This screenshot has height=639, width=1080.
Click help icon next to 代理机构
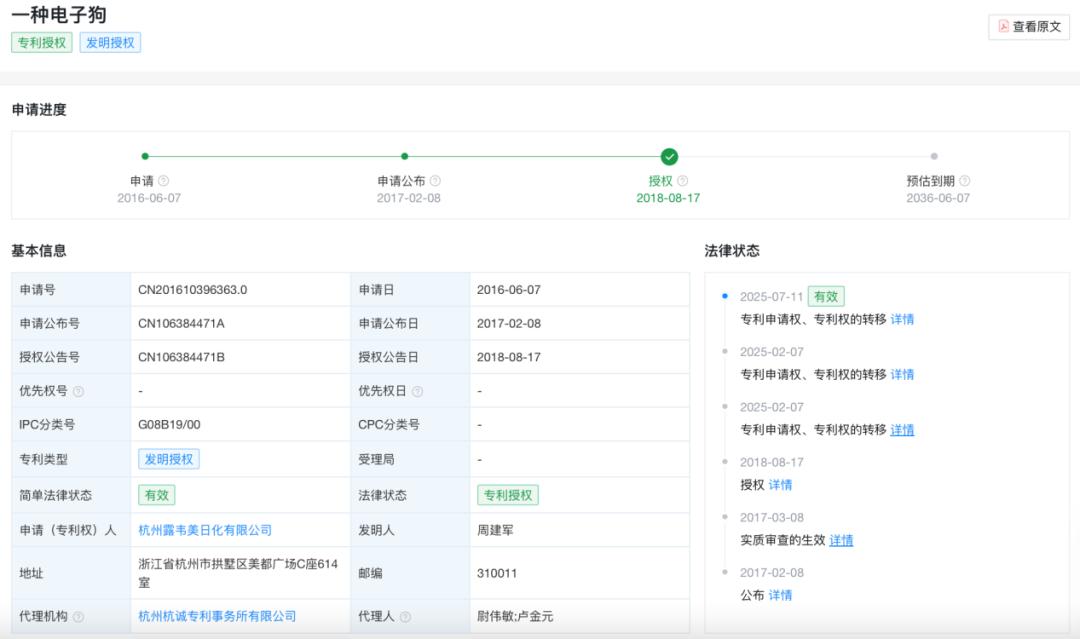tap(79, 617)
